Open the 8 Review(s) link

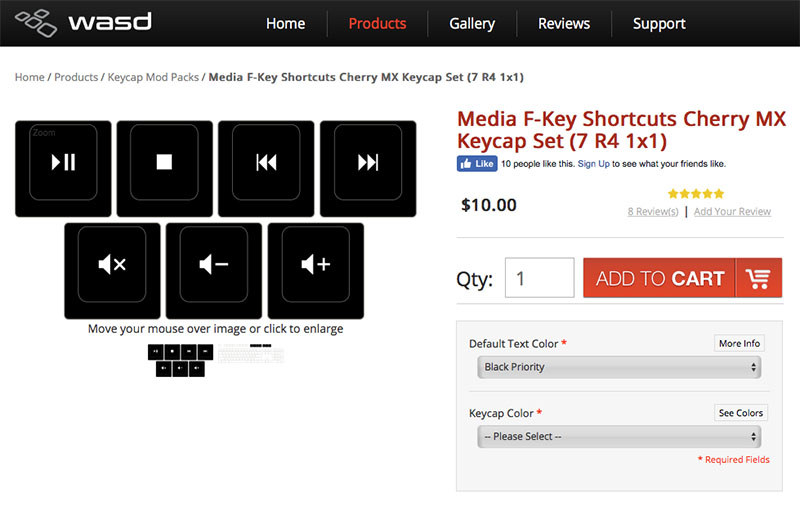[x=652, y=212]
